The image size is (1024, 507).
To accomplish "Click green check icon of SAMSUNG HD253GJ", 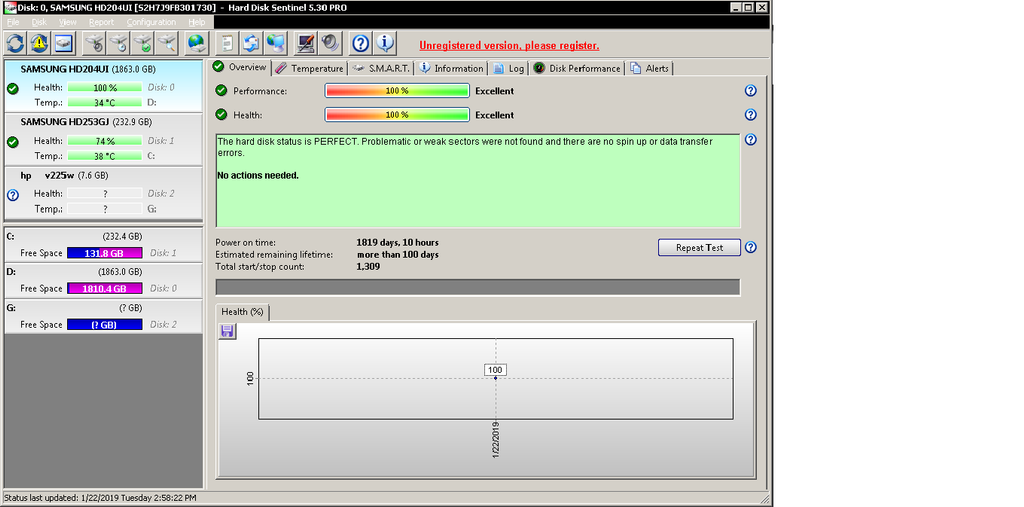I will (x=12, y=142).
